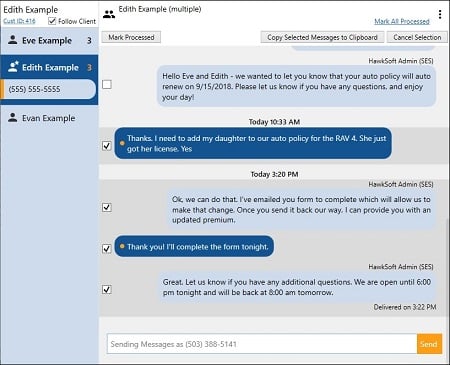Click Mark Processed button
450x365 pixels.
(131, 37)
